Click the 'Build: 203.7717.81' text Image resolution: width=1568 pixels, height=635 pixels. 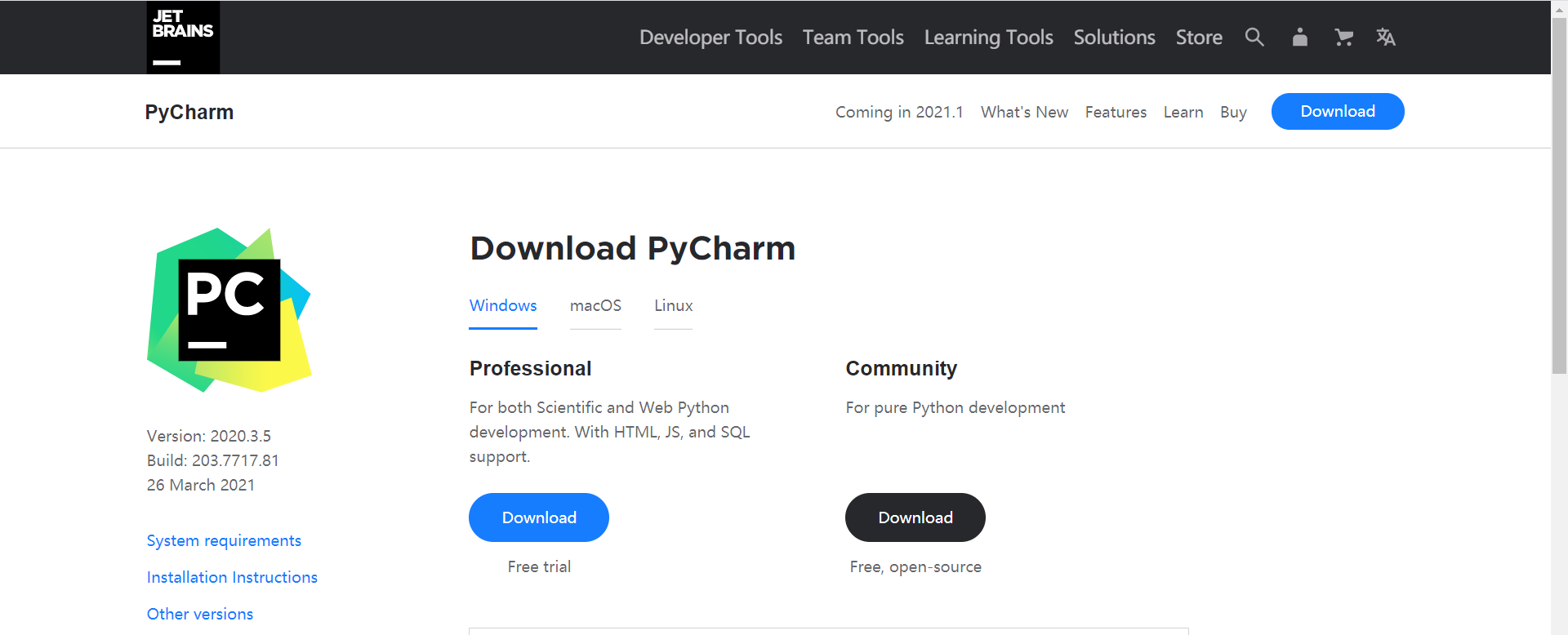click(213, 460)
